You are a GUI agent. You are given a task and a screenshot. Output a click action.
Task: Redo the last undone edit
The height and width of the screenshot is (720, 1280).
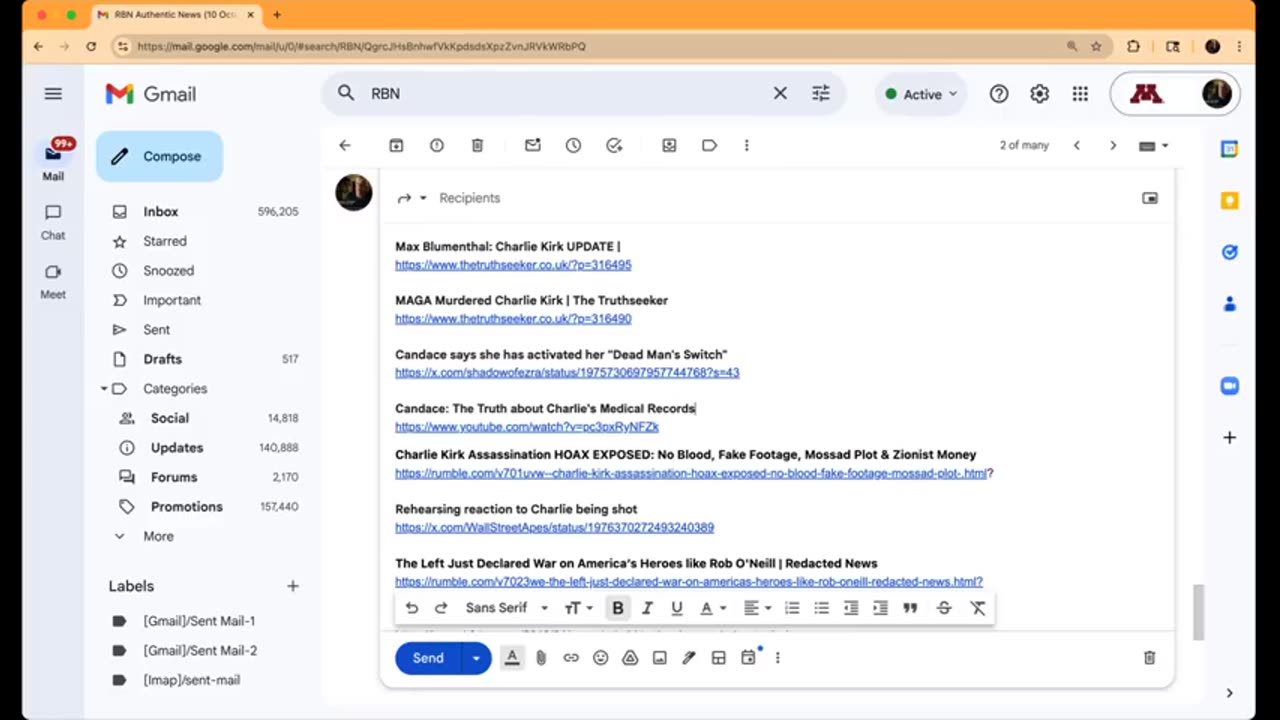coord(441,608)
